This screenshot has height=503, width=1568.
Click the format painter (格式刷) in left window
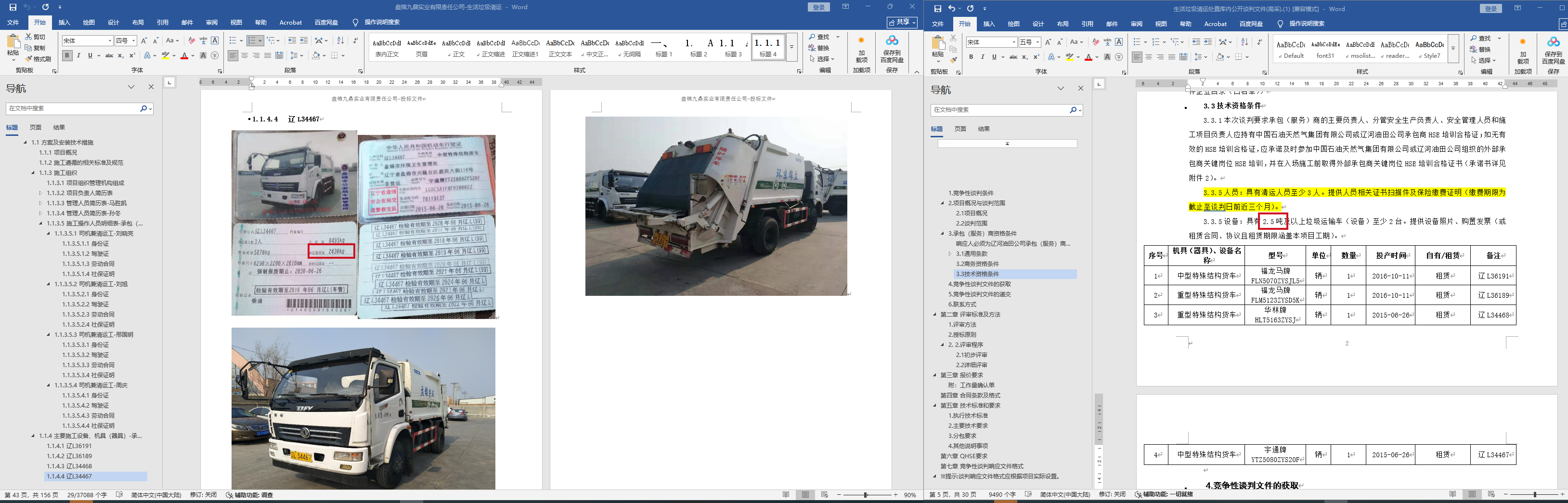[x=39, y=58]
